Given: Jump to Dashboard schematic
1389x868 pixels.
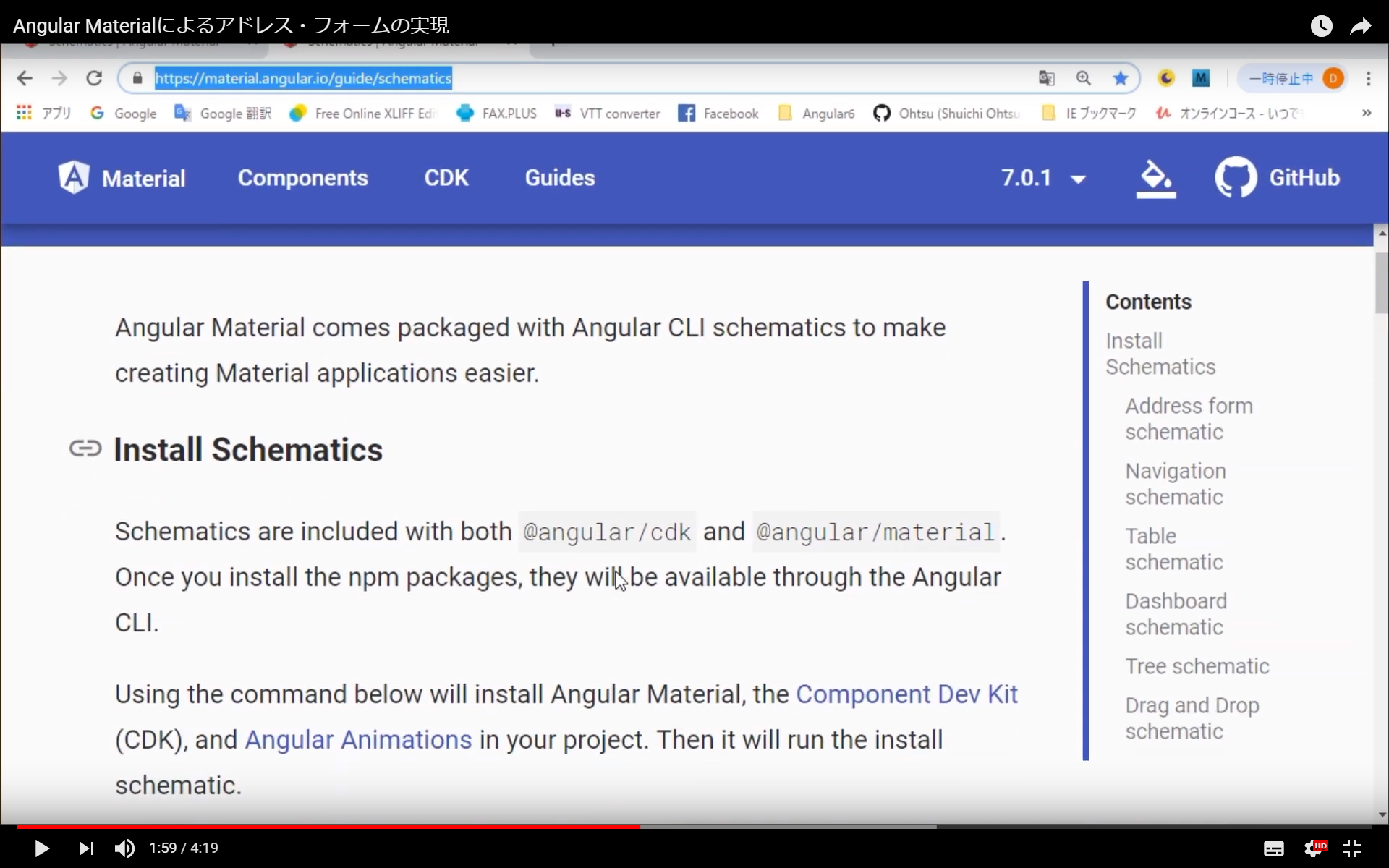Looking at the screenshot, I should [1176, 614].
